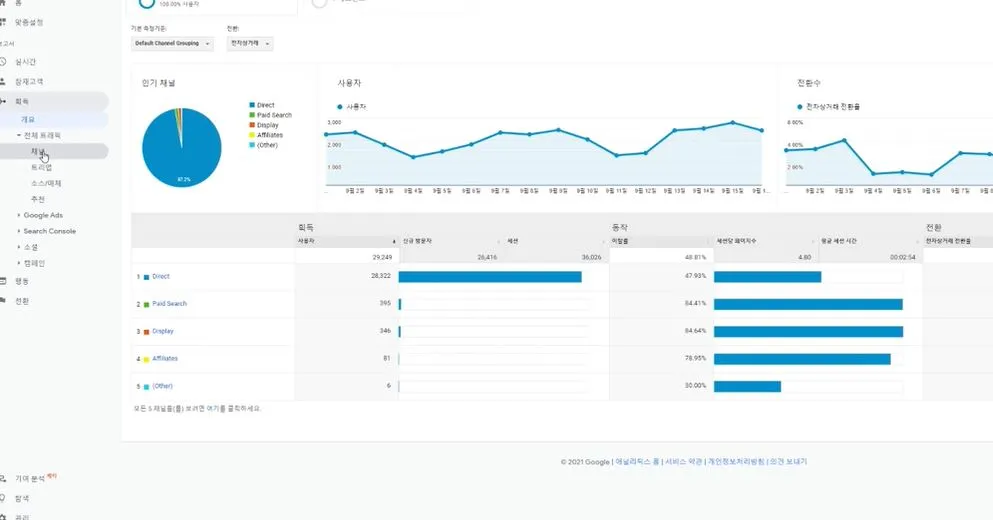The image size is (993, 520).
Task: Click the (Other) legend swatch
Action: pos(252,145)
